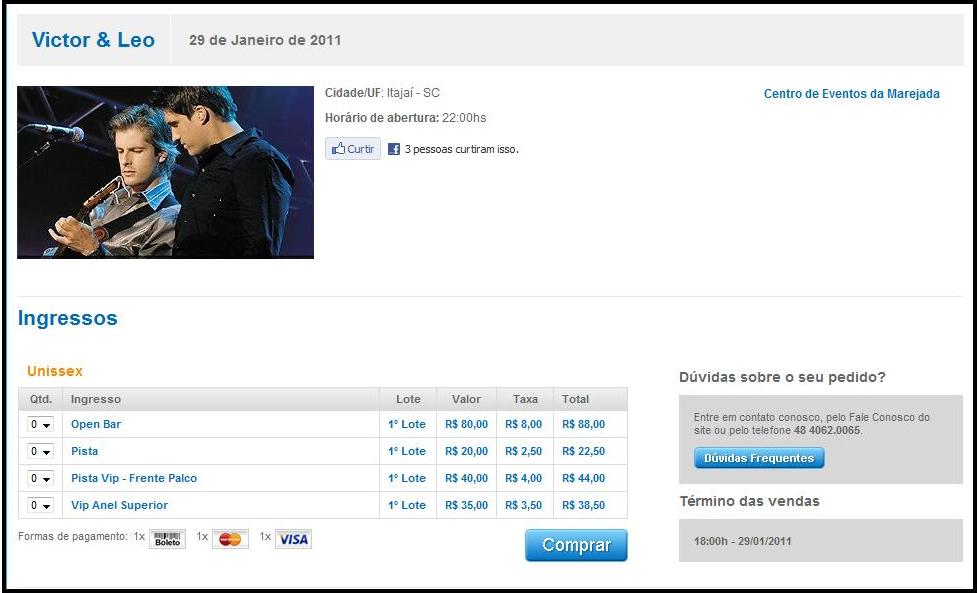
Task: Click the Boleto payment icon
Action: coord(167,539)
